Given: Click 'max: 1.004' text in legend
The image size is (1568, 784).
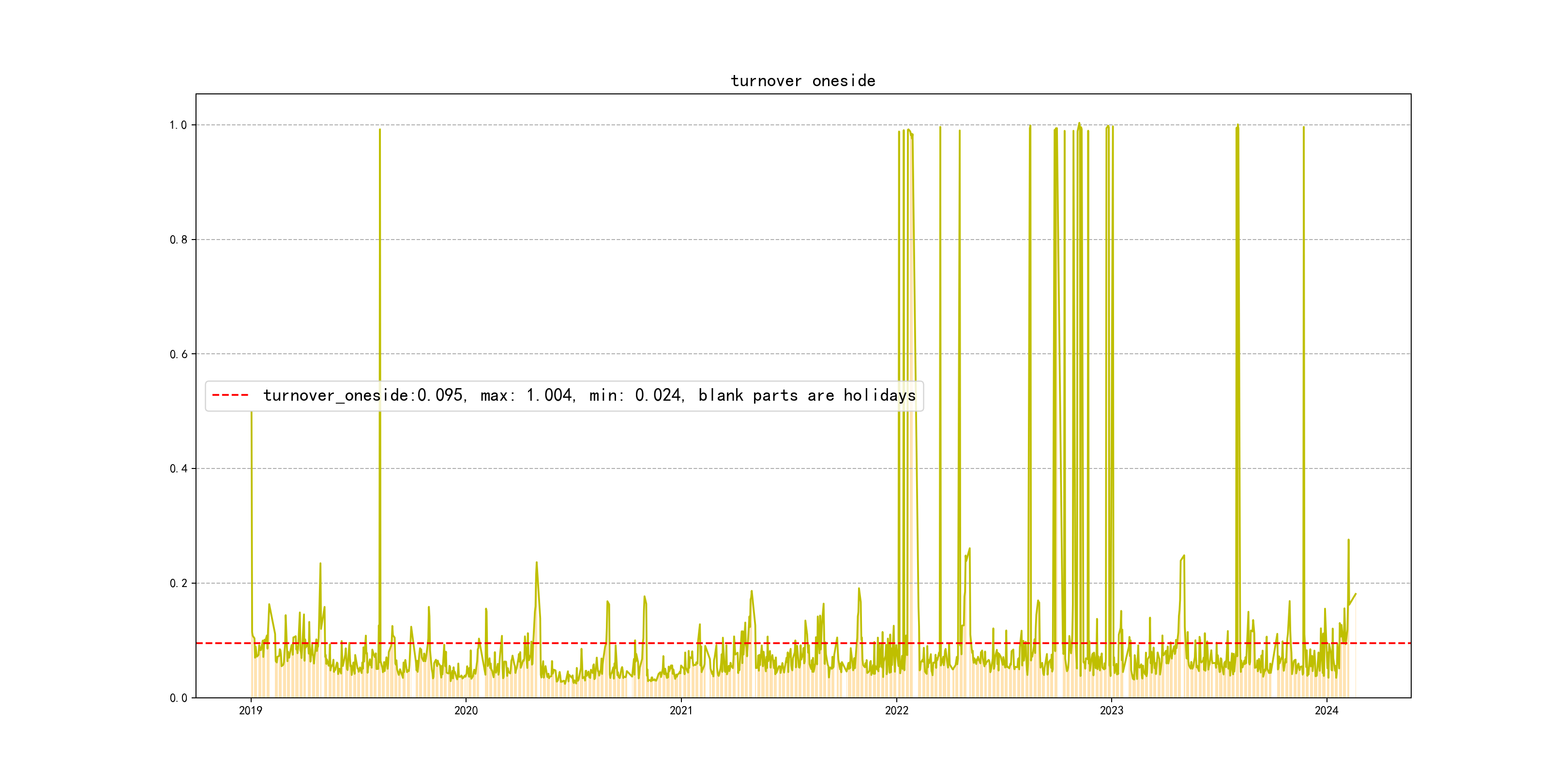Looking at the screenshot, I should [527, 396].
